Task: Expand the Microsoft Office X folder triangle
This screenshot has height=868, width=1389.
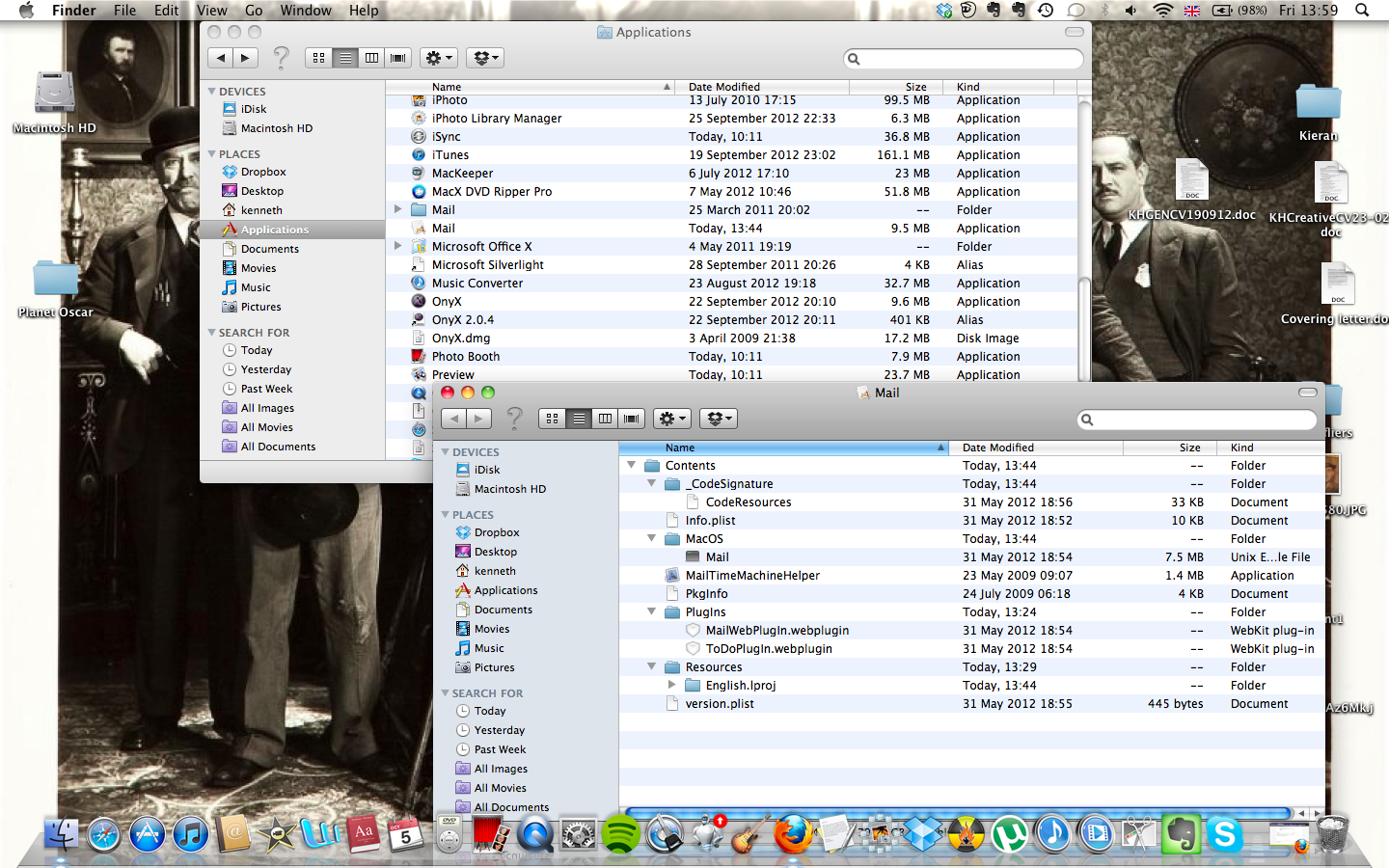Action: (x=397, y=246)
